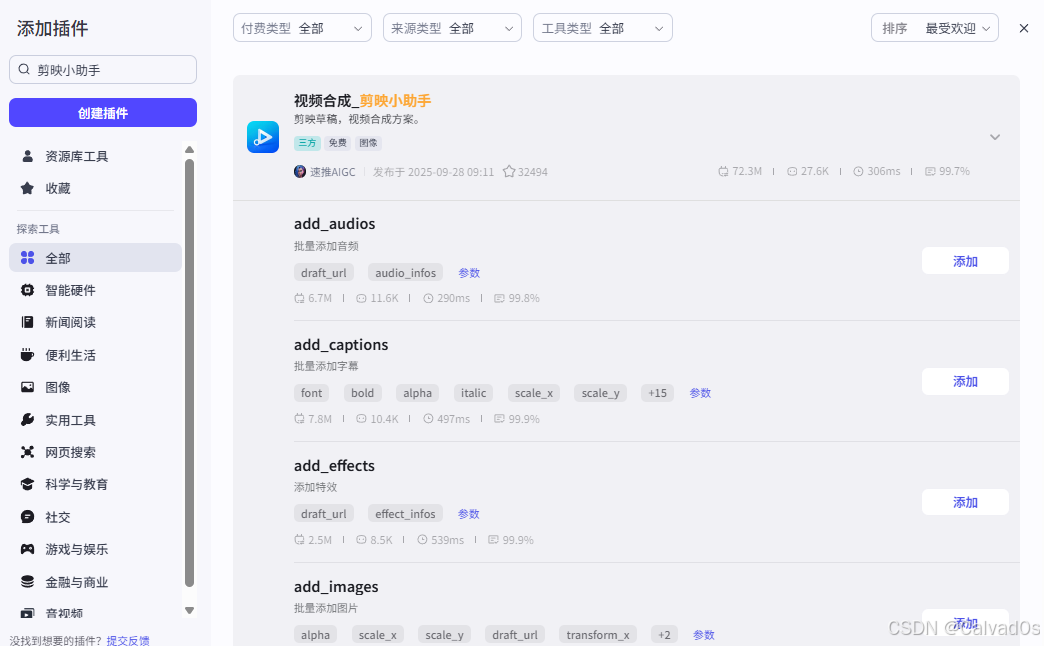
Task: Click the audio_infos parameter tag
Action: pyautogui.click(x=405, y=273)
